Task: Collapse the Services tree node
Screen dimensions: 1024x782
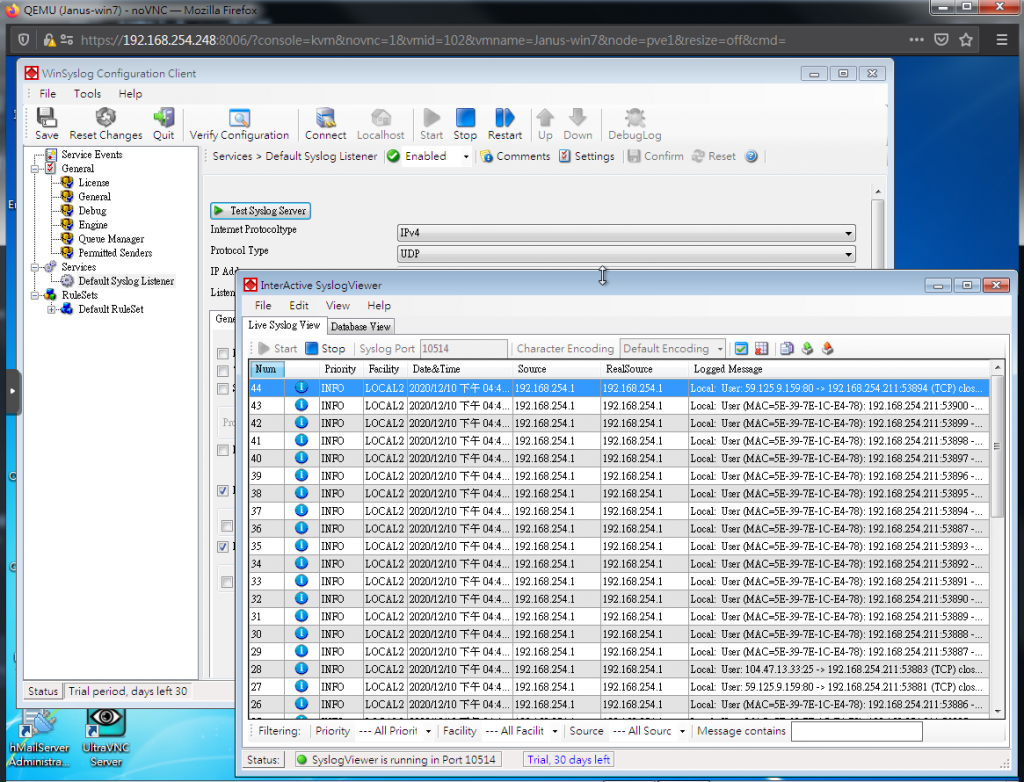Action: coord(35,267)
